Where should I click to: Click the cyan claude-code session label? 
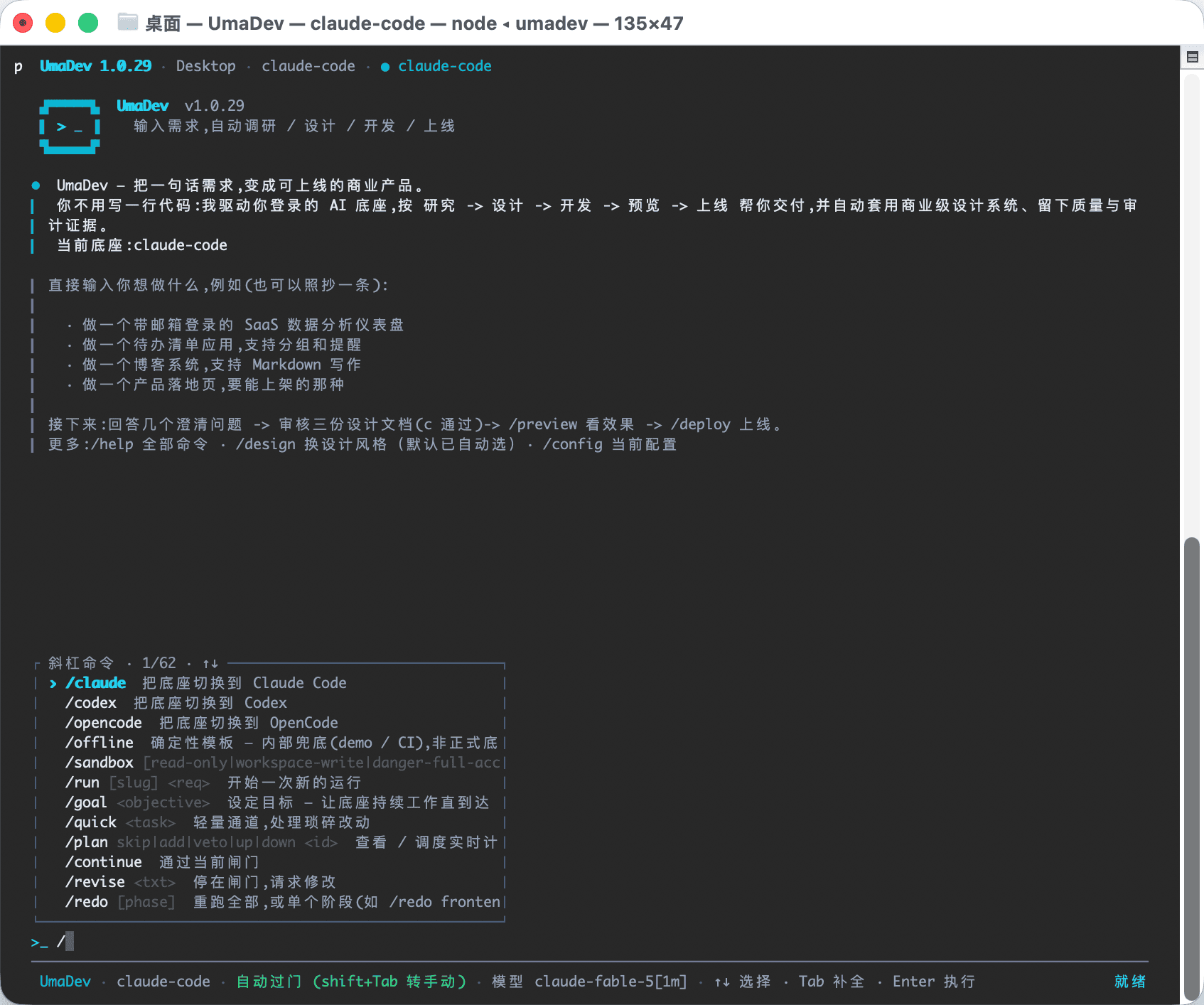(x=445, y=66)
